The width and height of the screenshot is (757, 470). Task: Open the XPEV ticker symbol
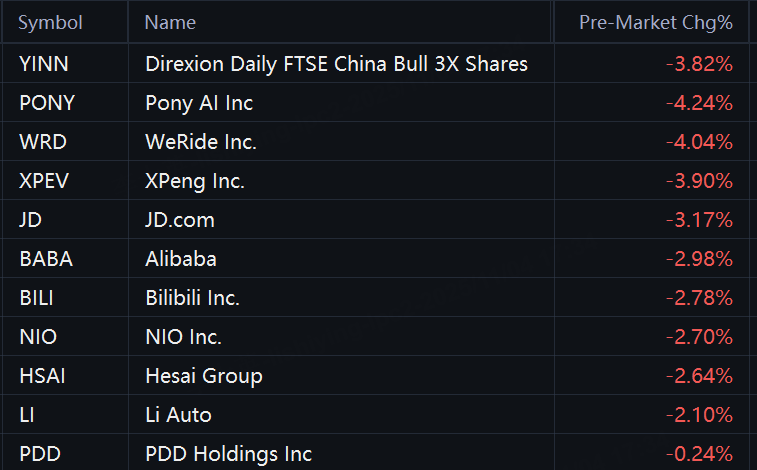pyautogui.click(x=44, y=181)
